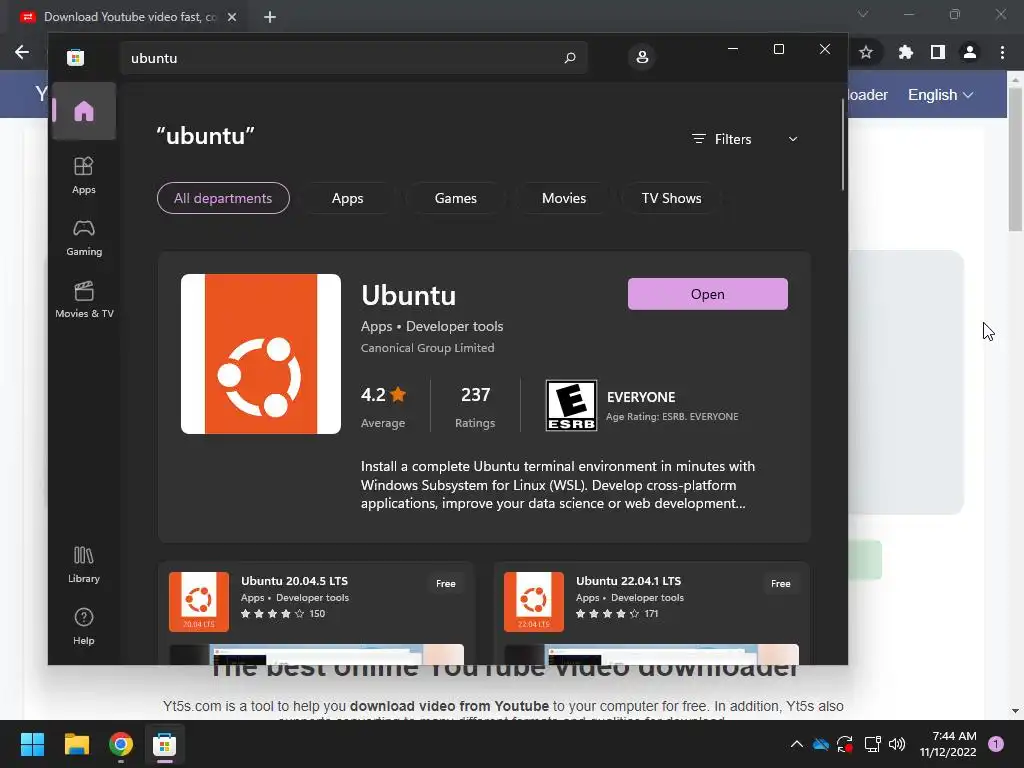Select the Apps department filter
The image size is (1024, 768).
[x=347, y=198]
